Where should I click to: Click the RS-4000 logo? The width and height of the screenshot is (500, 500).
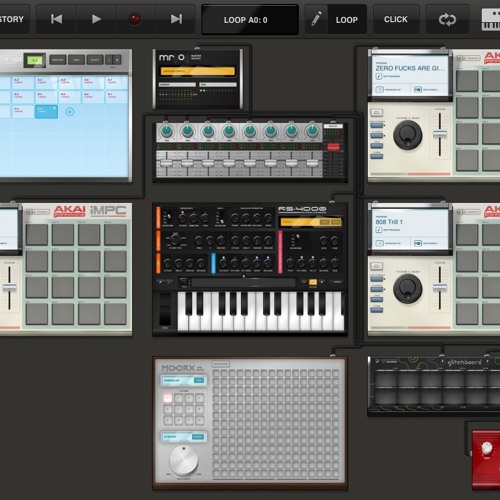pos(302,209)
